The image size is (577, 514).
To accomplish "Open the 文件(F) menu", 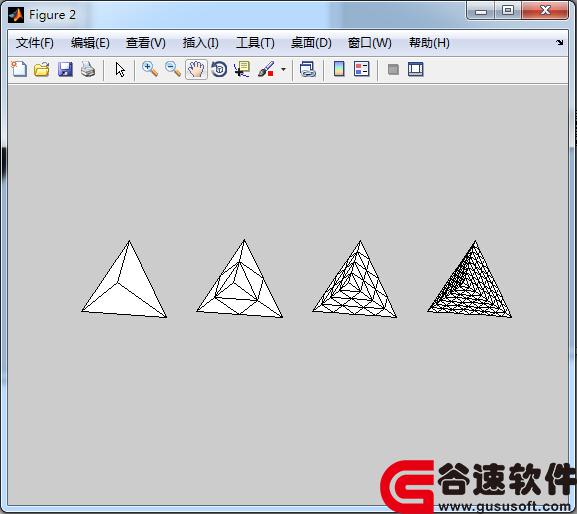I will pos(35,43).
